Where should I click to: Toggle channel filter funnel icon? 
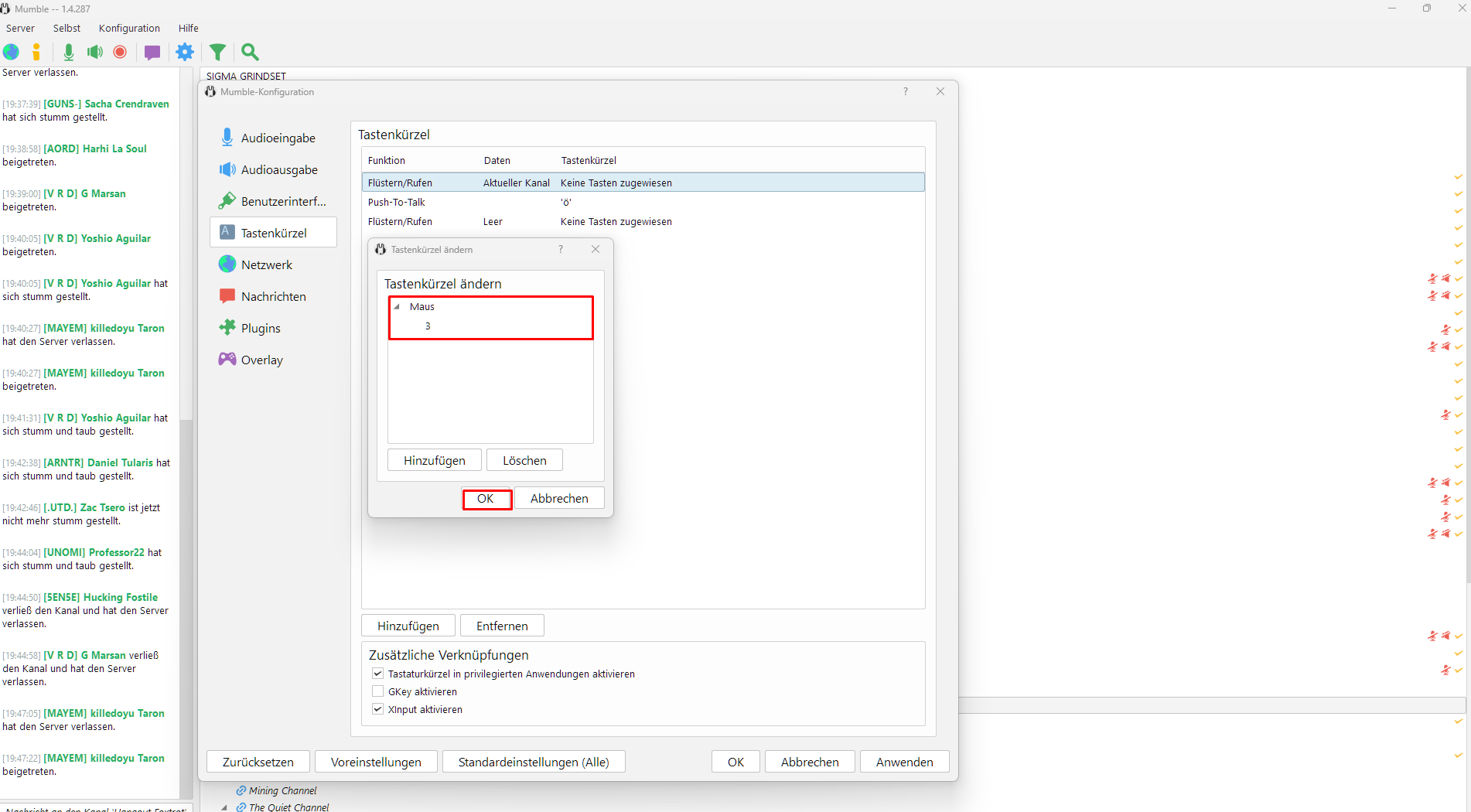[217, 52]
